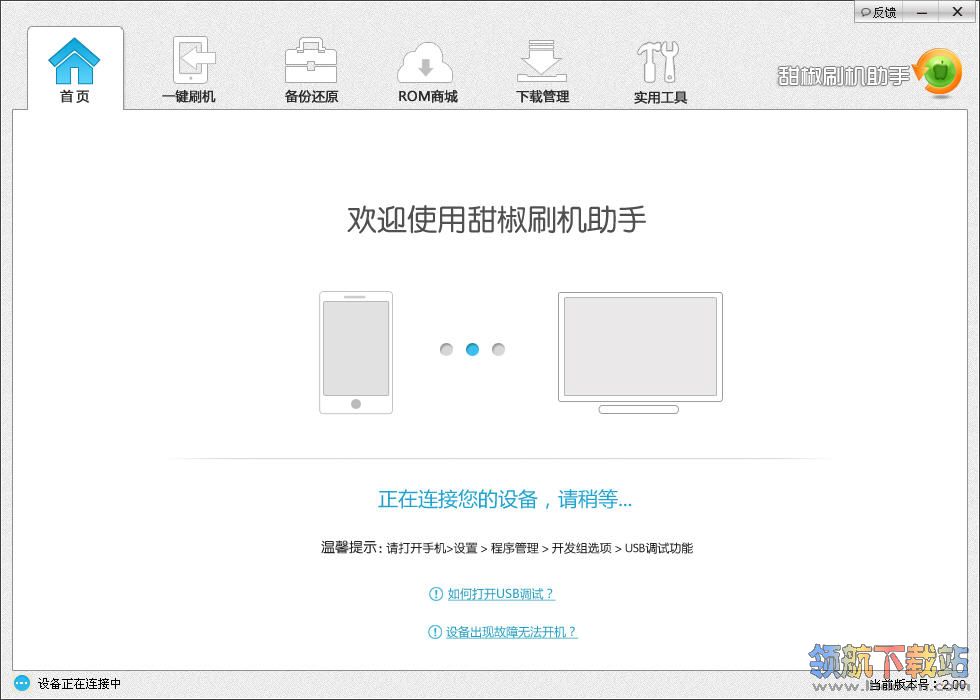Click the 设备正在连接中 status text

pos(79,683)
